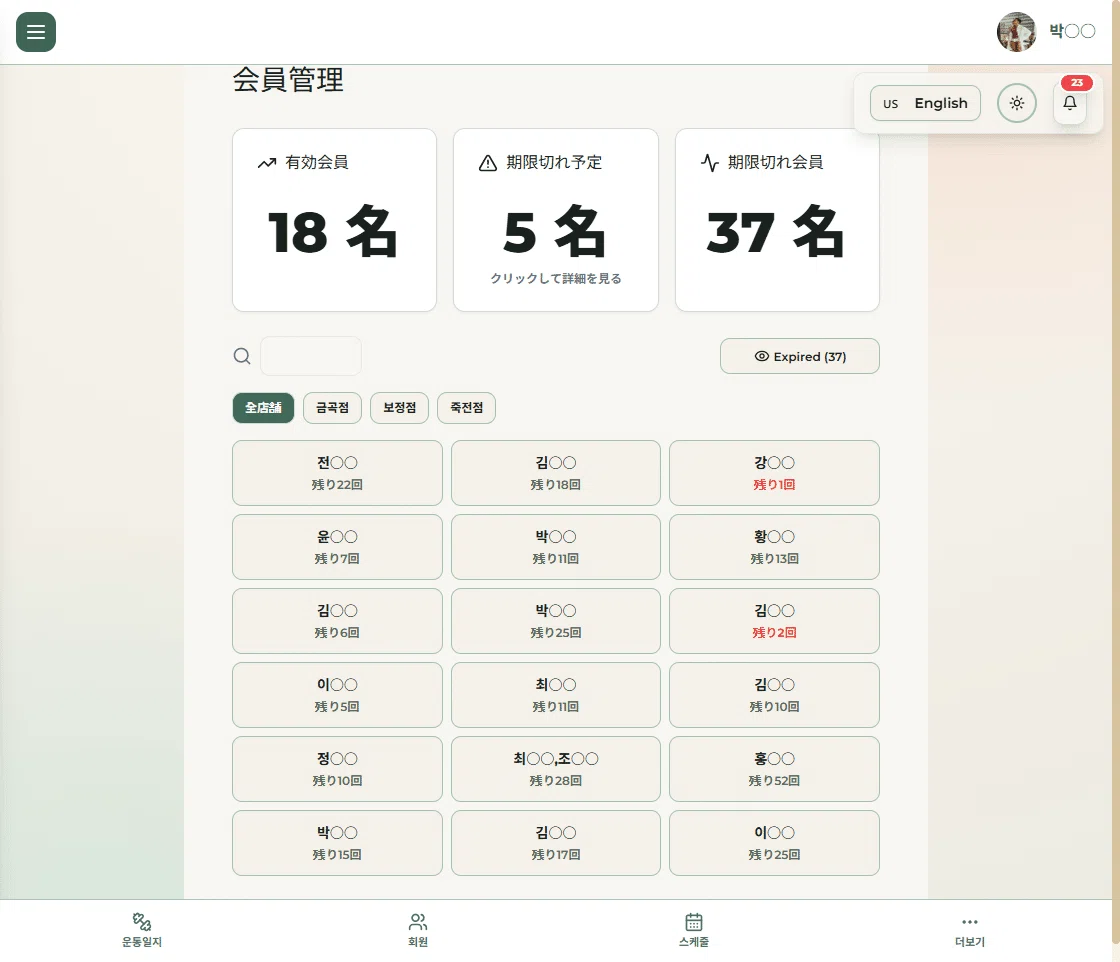The width and height of the screenshot is (1120, 962).
Task: Open the 期限切れ会員 37名 card
Action: pos(777,220)
